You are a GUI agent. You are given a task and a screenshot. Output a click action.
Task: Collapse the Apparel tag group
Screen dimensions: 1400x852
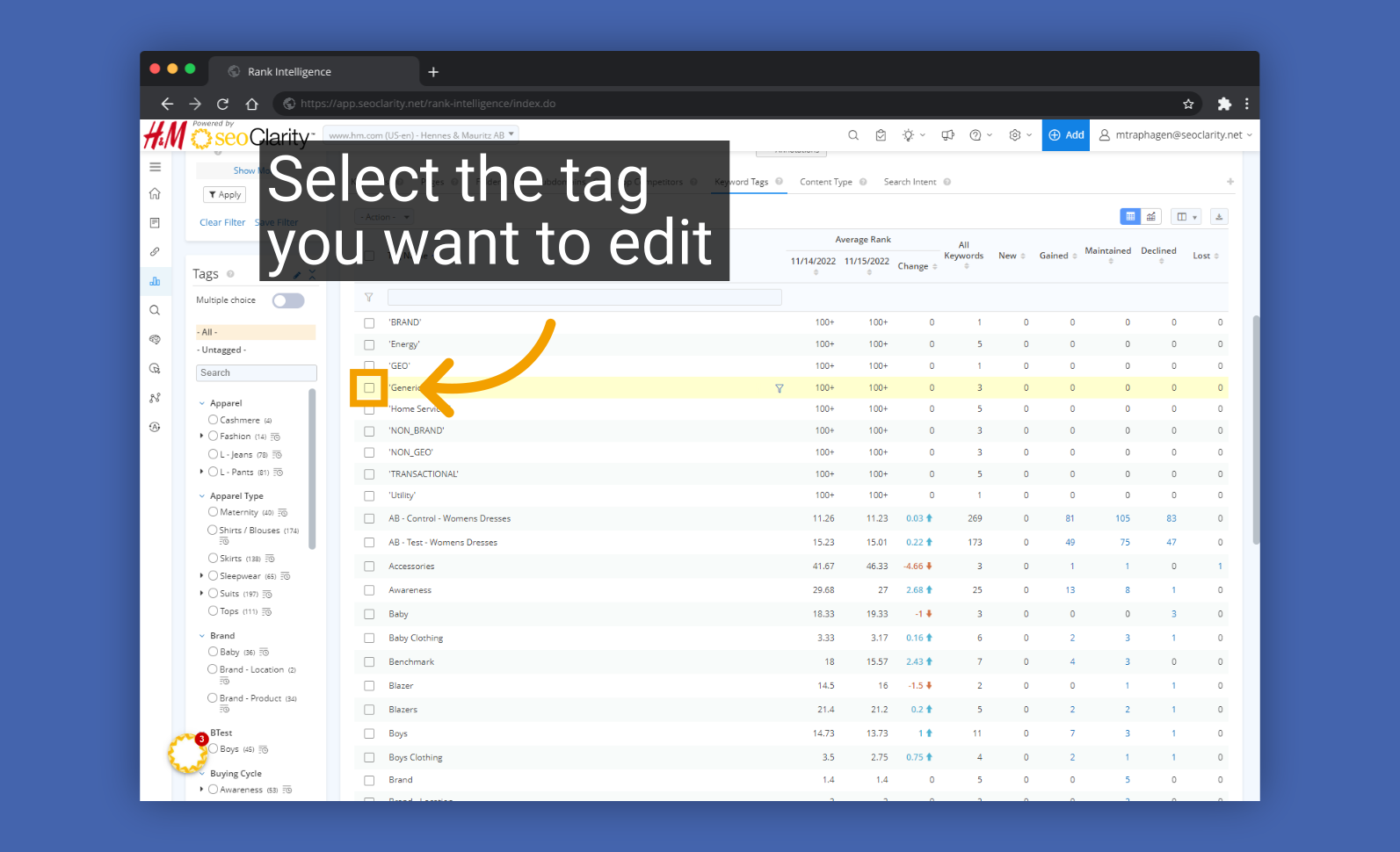click(x=202, y=404)
